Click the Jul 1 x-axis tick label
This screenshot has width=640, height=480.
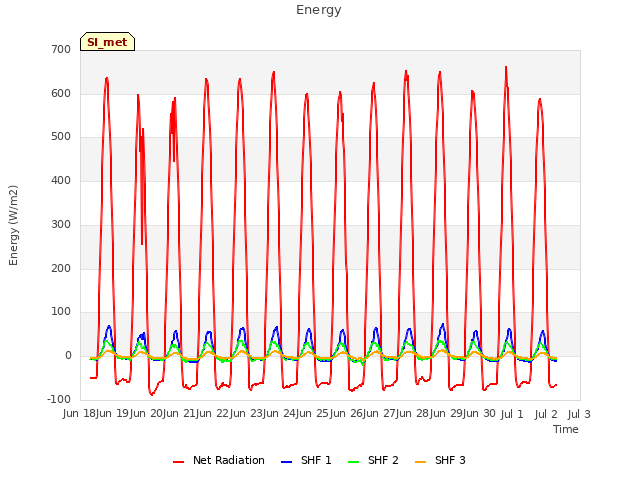(x=512, y=414)
